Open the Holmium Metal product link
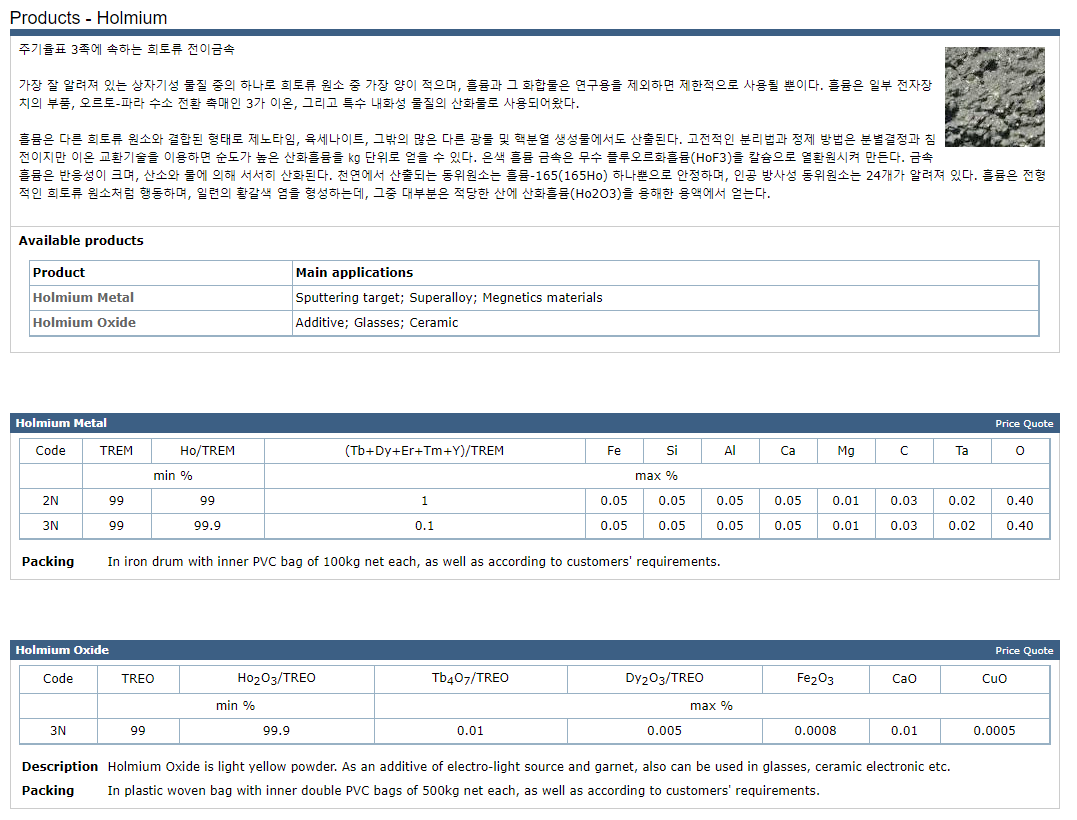Screen dimensions: 1077x820 83,297
